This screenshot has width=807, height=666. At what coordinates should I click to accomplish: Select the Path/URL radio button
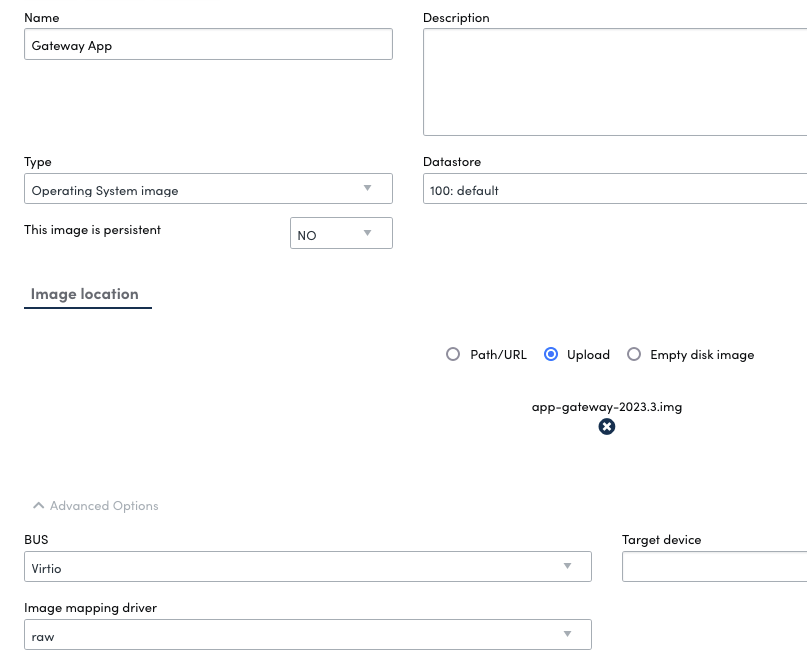point(453,355)
